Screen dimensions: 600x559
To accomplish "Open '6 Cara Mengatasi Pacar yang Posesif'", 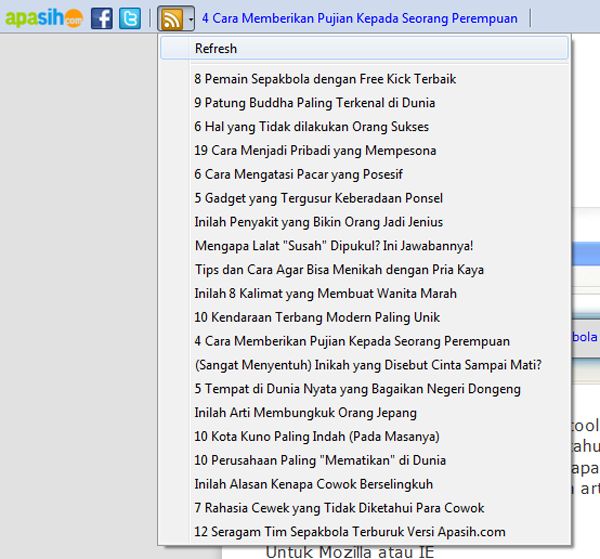I will 364,174.
